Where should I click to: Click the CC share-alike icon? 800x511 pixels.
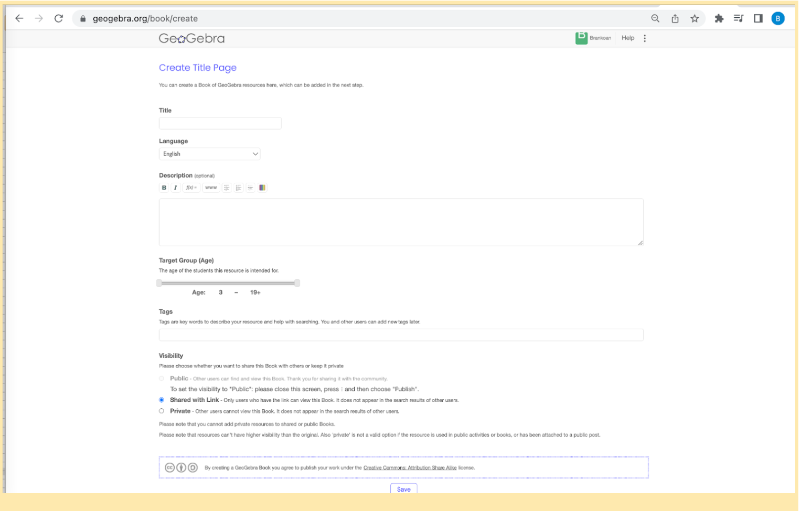pos(192,467)
